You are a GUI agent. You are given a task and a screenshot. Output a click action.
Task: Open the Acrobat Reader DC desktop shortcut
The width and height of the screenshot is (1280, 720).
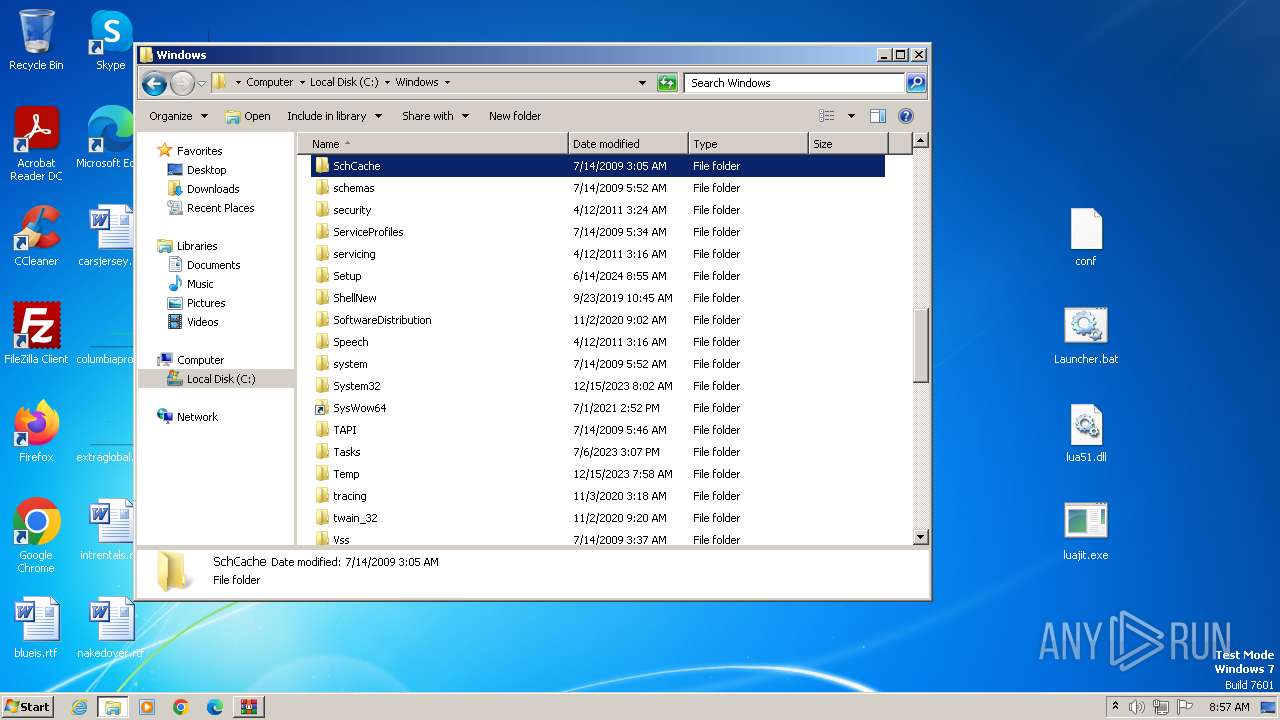(x=36, y=144)
